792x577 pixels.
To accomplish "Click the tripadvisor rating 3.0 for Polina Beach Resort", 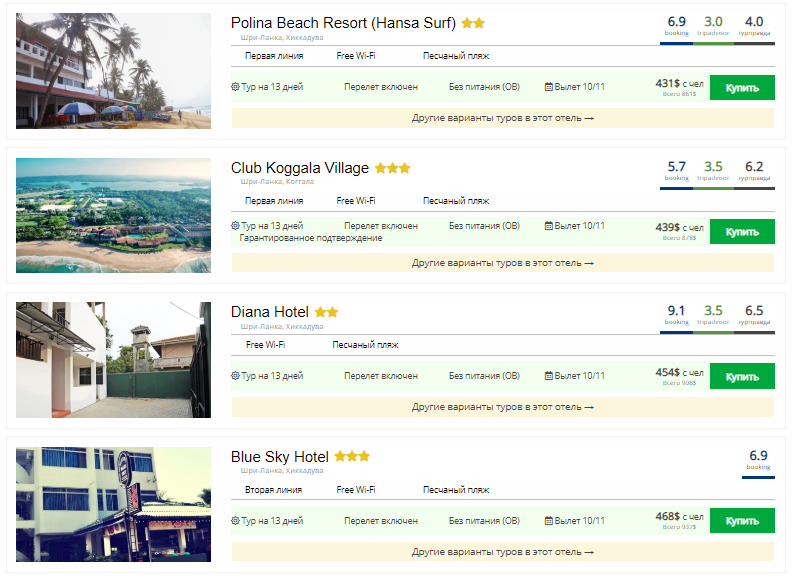I will (x=713, y=22).
